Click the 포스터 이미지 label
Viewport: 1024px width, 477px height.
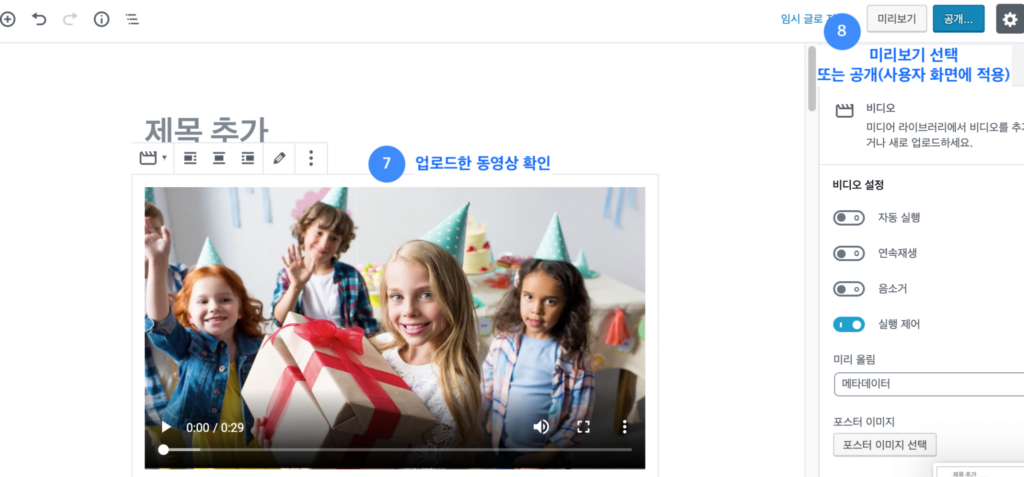coord(863,421)
